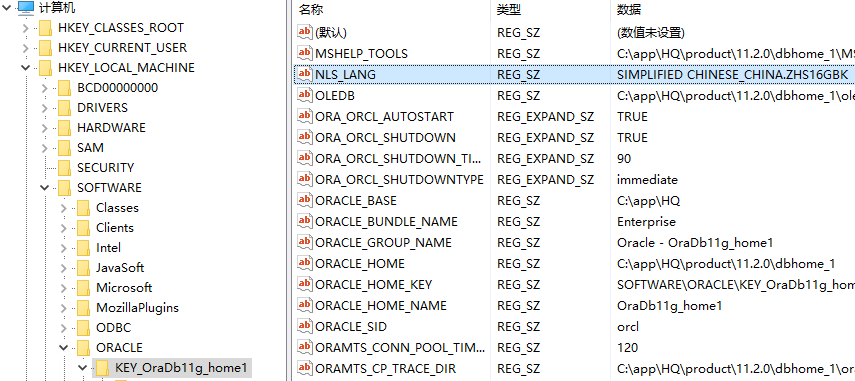The height and width of the screenshot is (381, 855).
Task: Click the 'C:\app\HQ' data for ORACLE_BASE
Action: [x=648, y=201]
